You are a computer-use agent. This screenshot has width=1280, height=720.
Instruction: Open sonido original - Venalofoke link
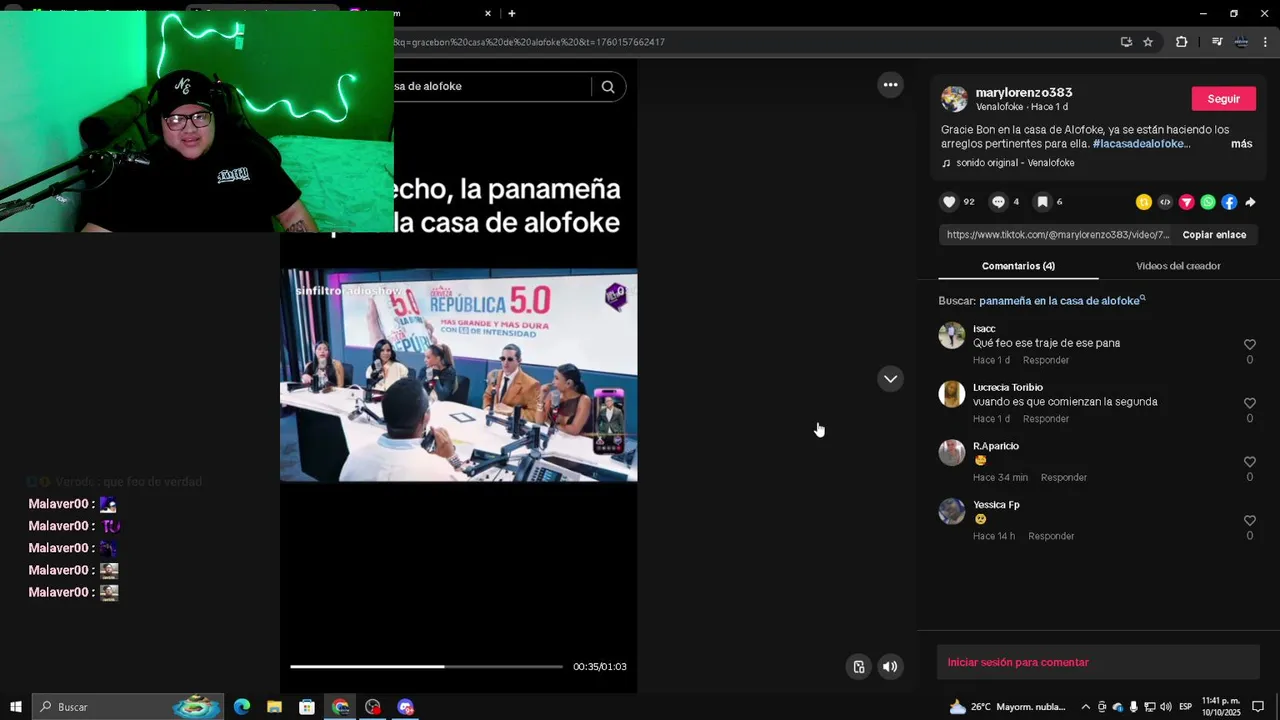[1015, 163]
